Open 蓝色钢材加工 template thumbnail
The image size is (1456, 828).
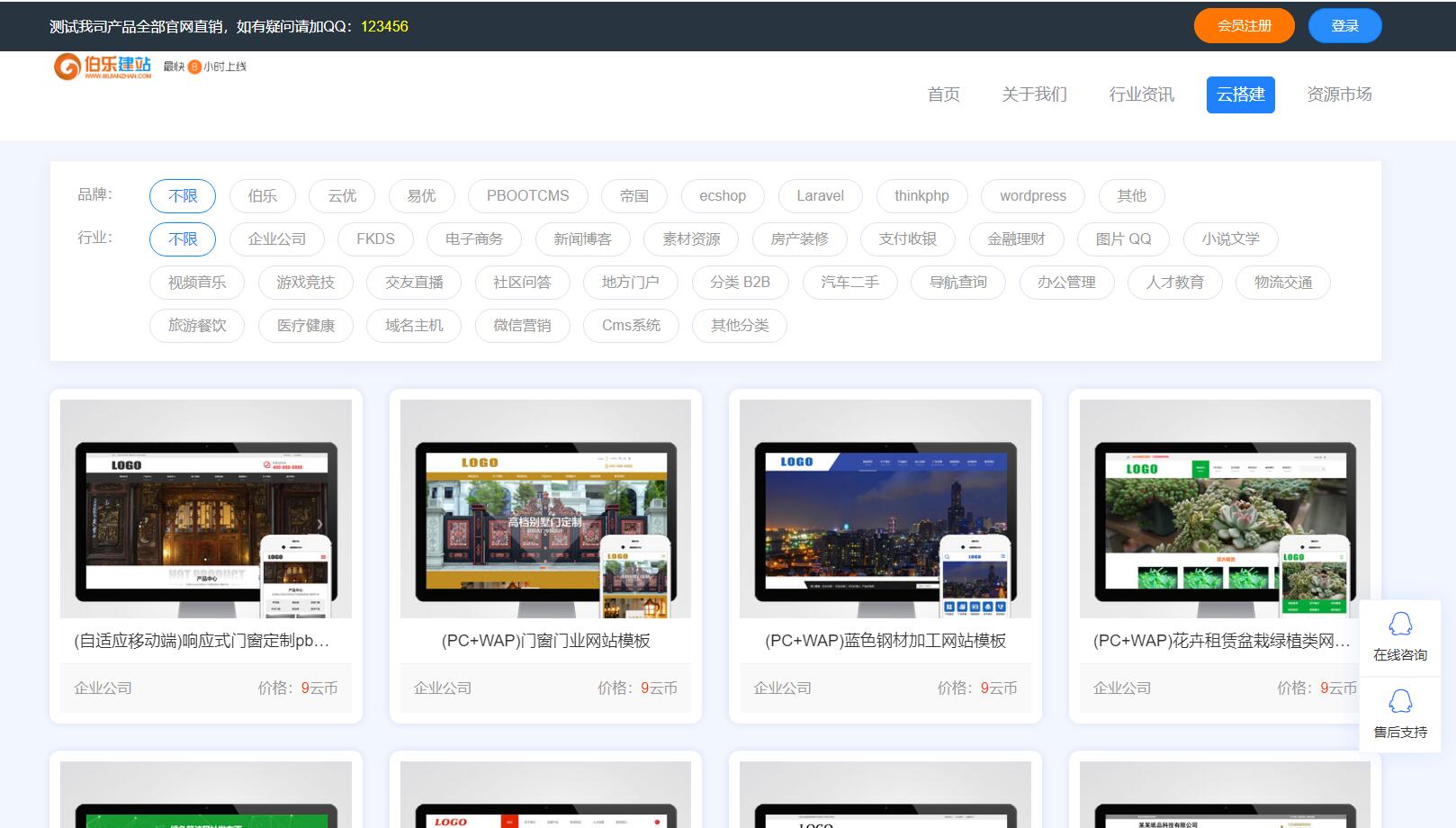pyautogui.click(x=885, y=508)
